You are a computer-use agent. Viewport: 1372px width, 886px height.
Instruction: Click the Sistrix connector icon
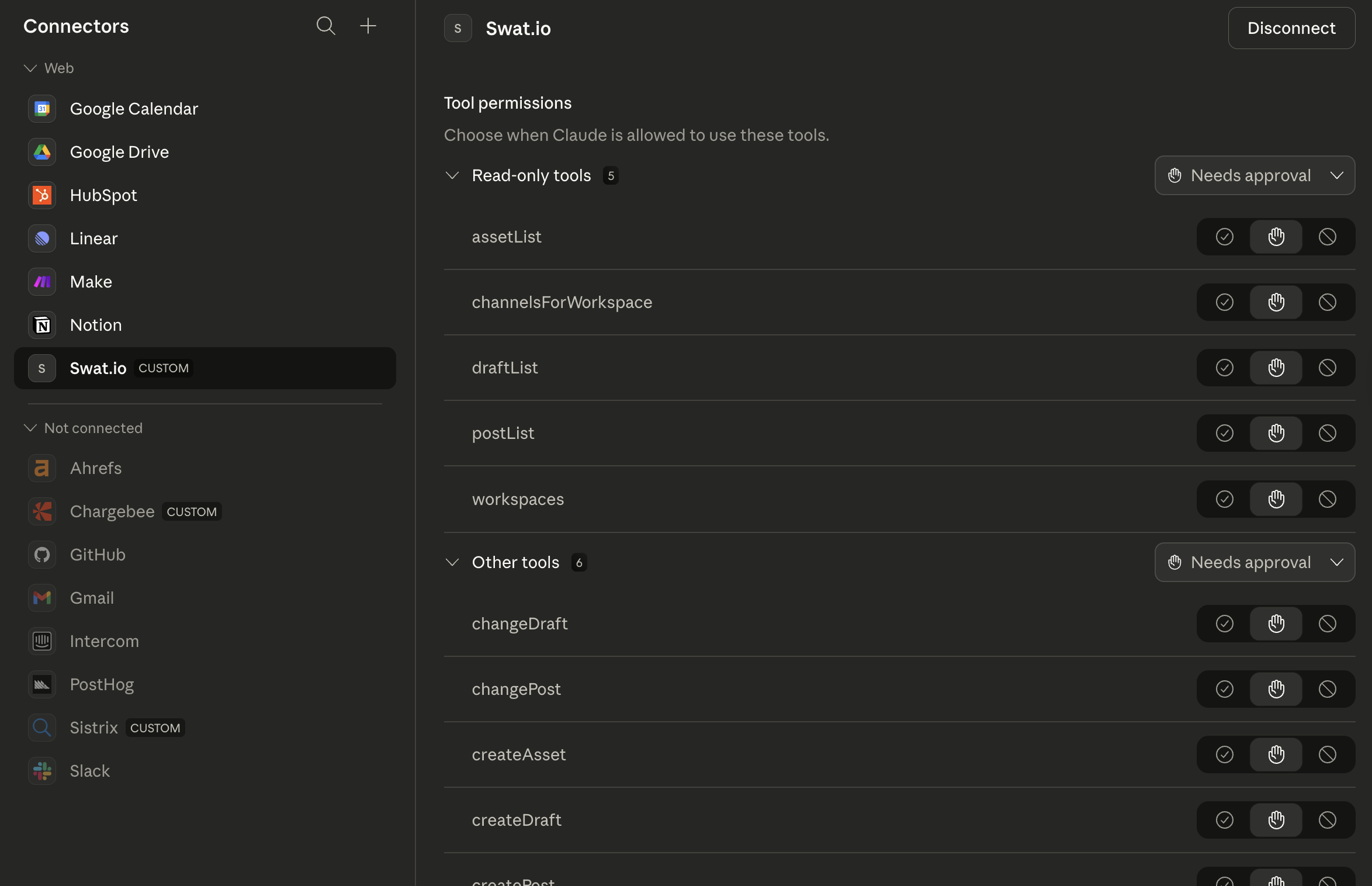click(x=42, y=728)
